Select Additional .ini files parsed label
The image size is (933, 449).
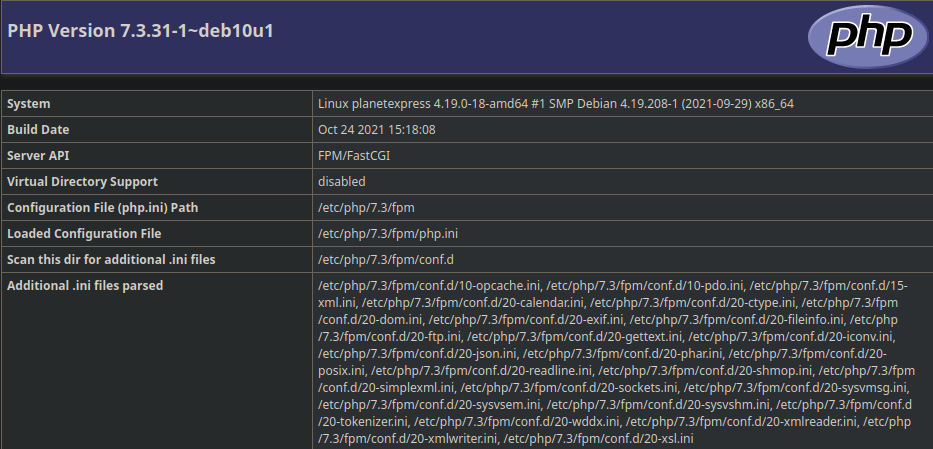[x=85, y=286]
